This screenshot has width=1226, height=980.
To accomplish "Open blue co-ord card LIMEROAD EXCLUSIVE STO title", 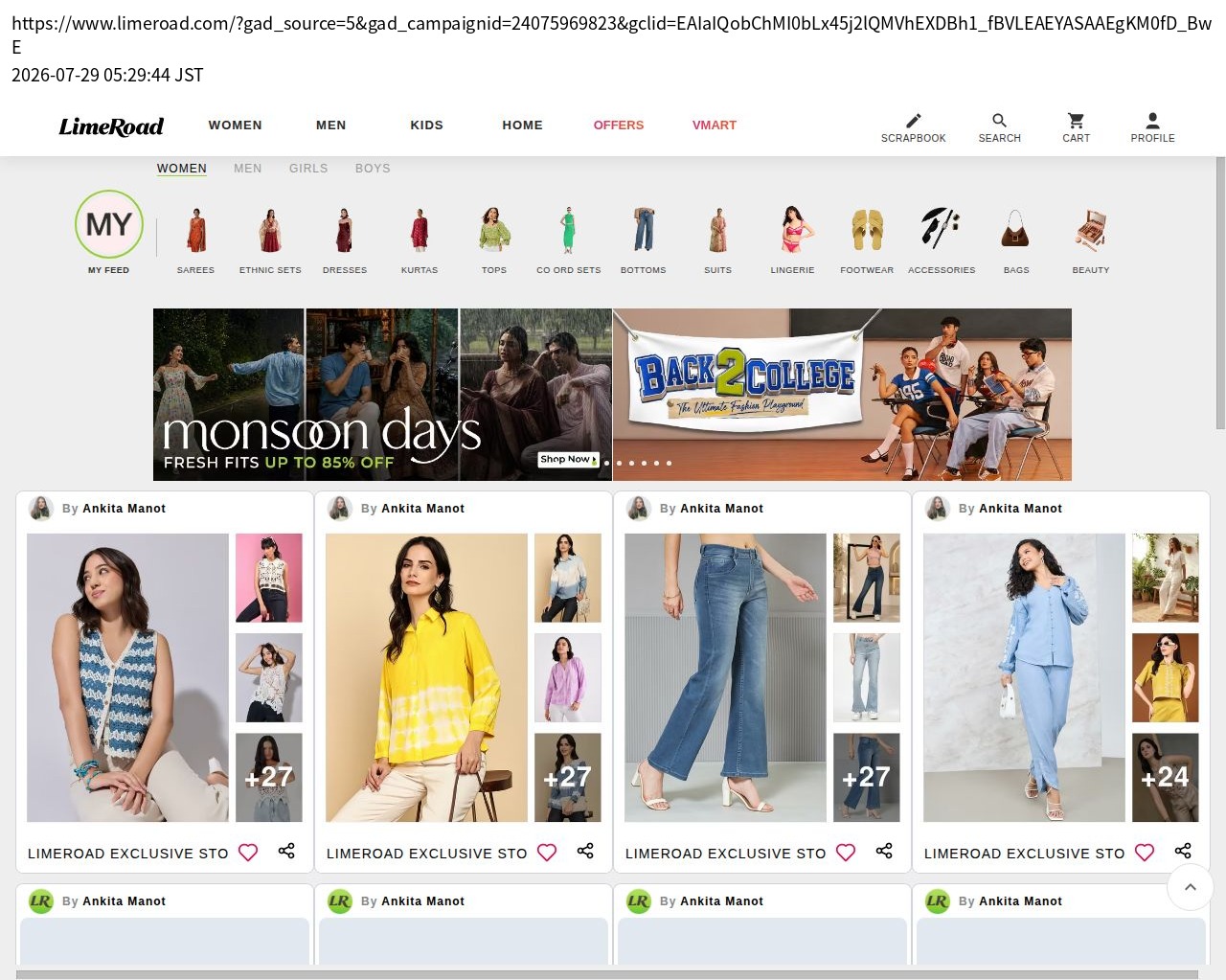I will (x=1025, y=854).
